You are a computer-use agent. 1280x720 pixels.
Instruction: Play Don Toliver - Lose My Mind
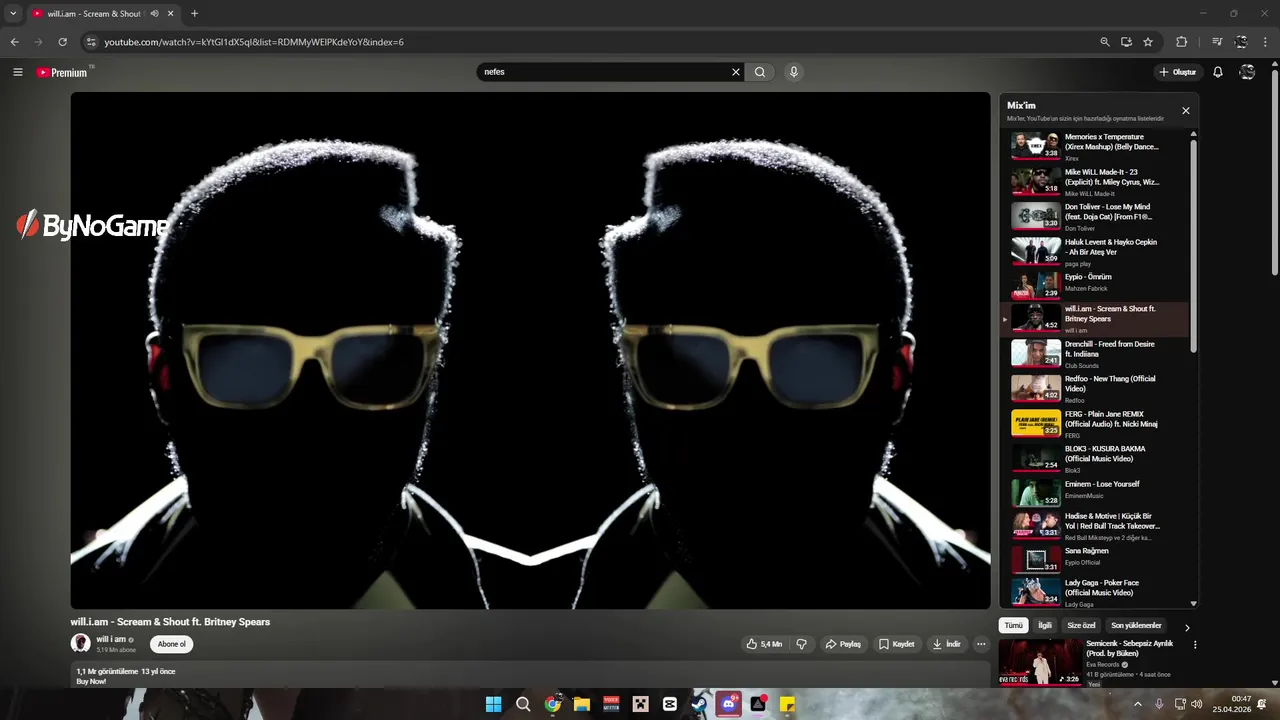click(1095, 216)
